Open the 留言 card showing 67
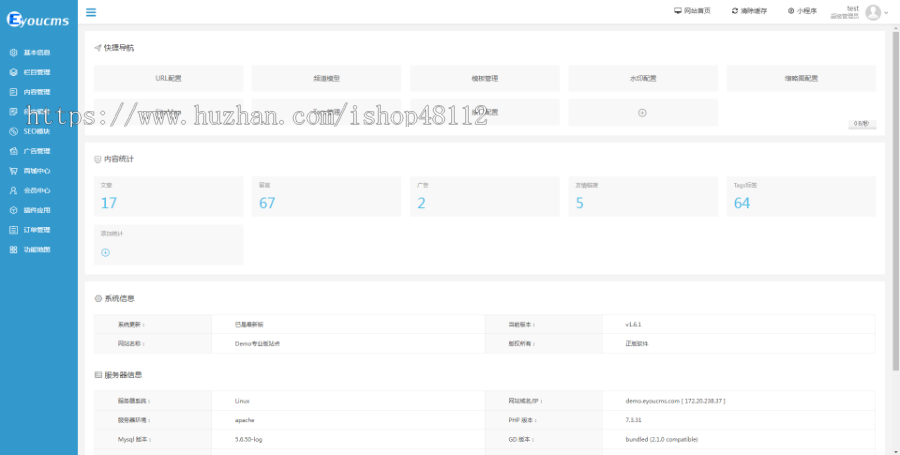900x455 pixels. pos(326,196)
